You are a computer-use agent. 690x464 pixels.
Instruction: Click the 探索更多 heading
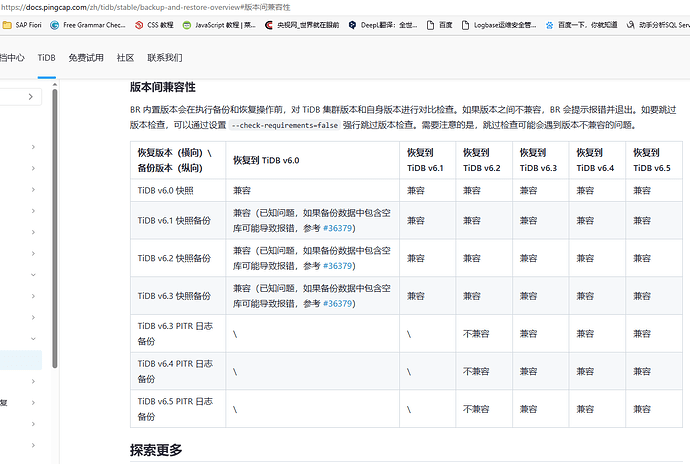coord(156,450)
